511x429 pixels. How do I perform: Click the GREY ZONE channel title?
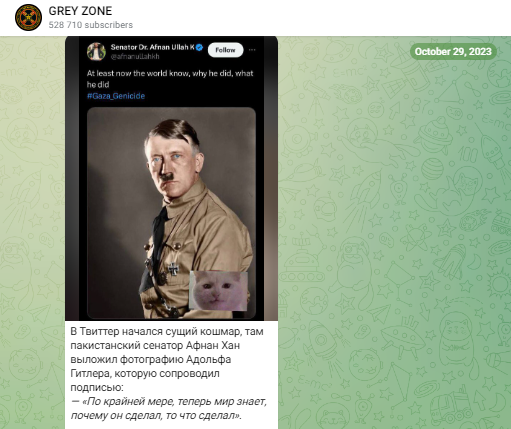[80, 11]
